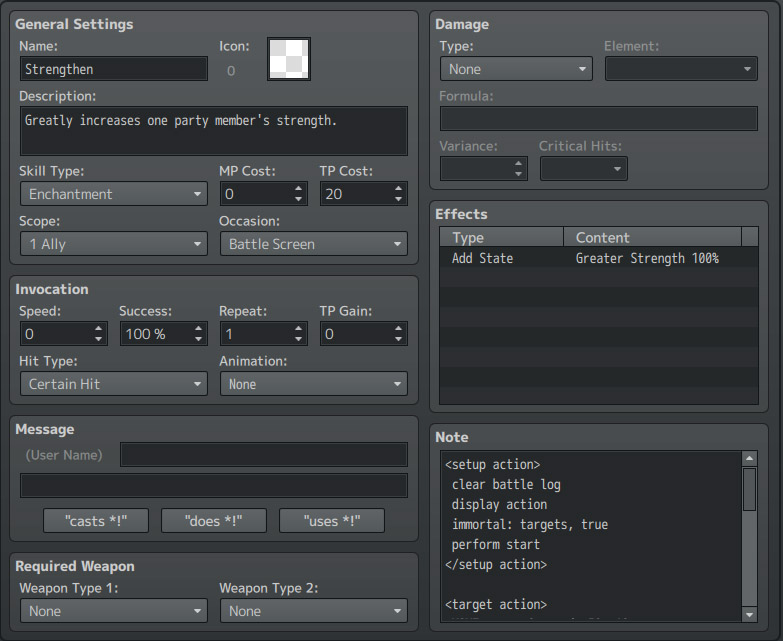The height and width of the screenshot is (641, 783).
Task: Click the first Message field after (User Name)
Action: coord(264,455)
